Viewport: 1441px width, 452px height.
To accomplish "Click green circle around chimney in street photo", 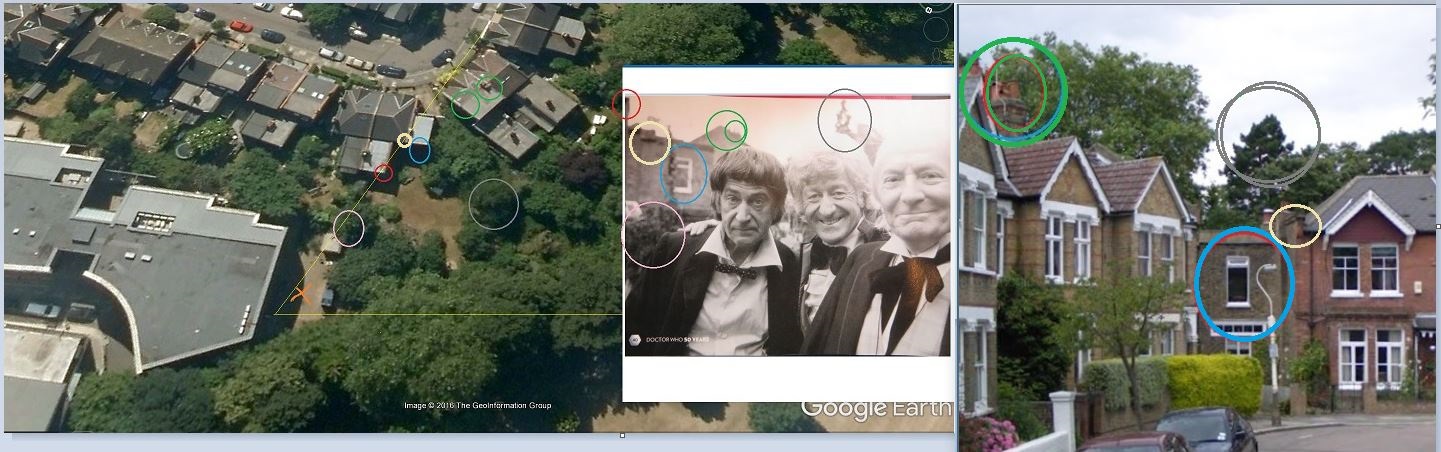I will (1014, 91).
